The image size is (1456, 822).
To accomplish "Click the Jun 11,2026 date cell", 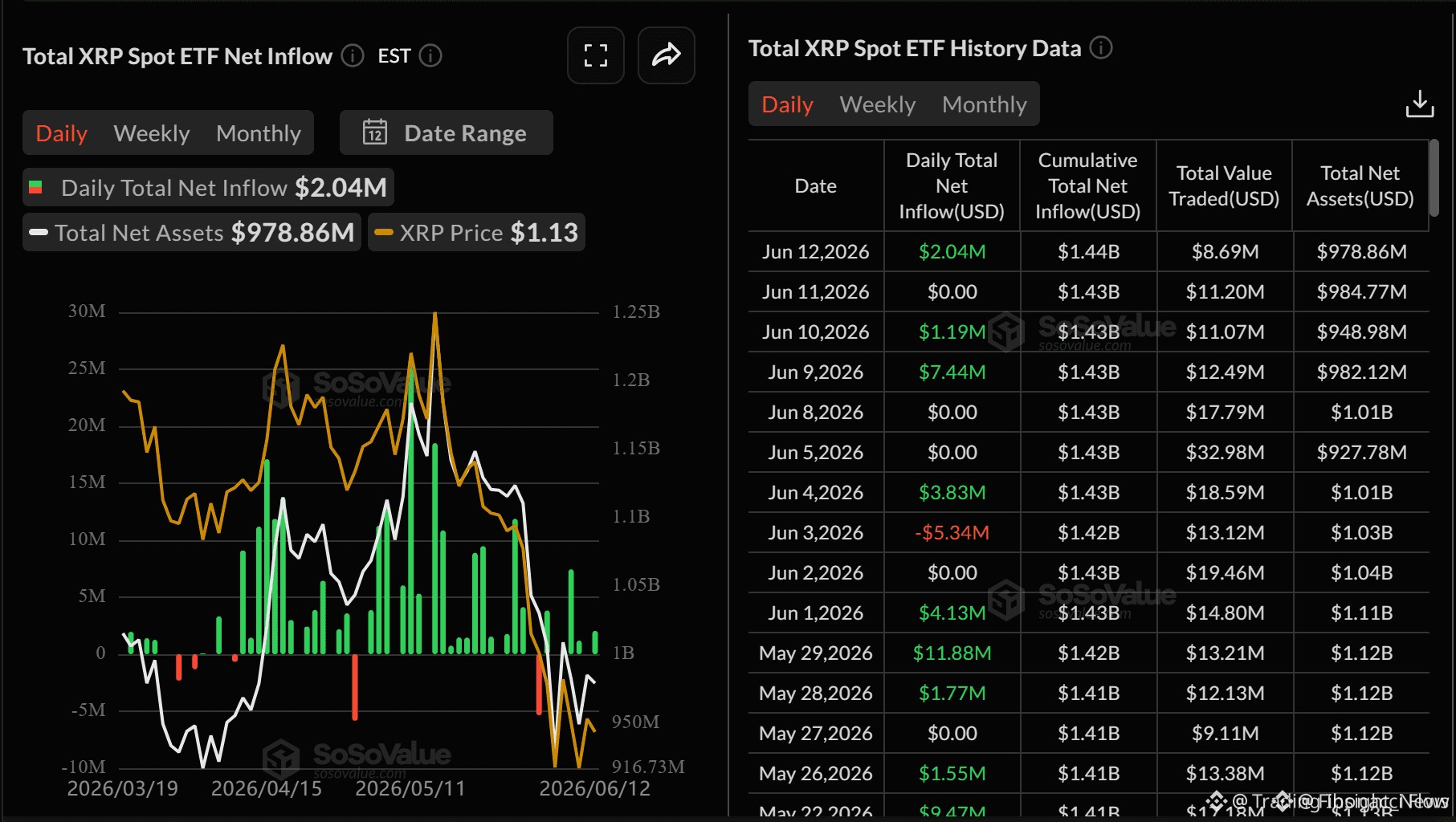I will pos(816,292).
